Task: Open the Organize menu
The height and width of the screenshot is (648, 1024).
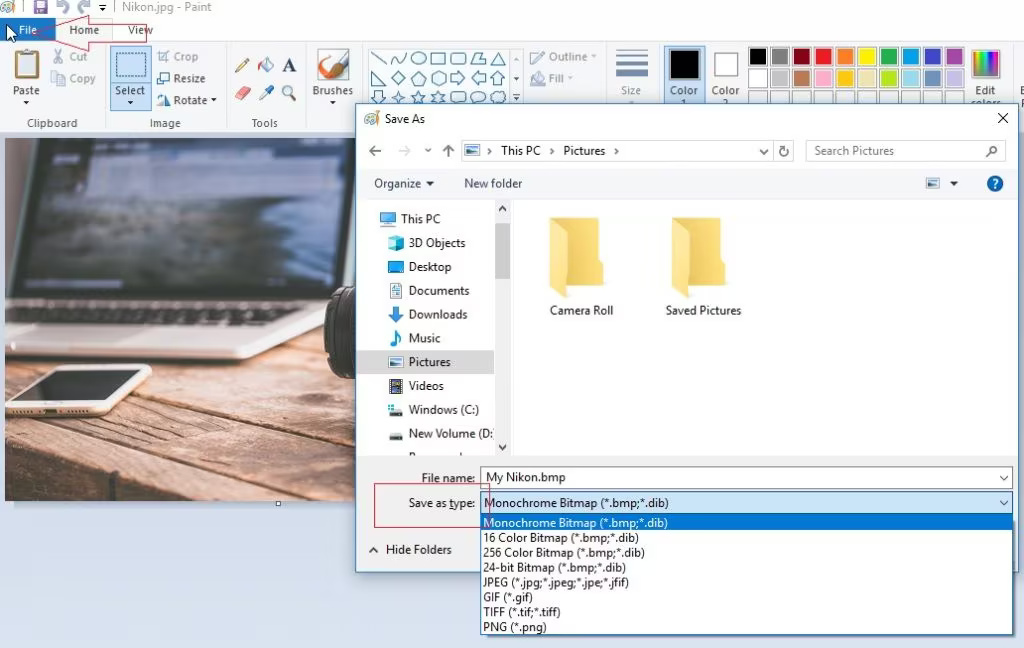Action: point(404,184)
